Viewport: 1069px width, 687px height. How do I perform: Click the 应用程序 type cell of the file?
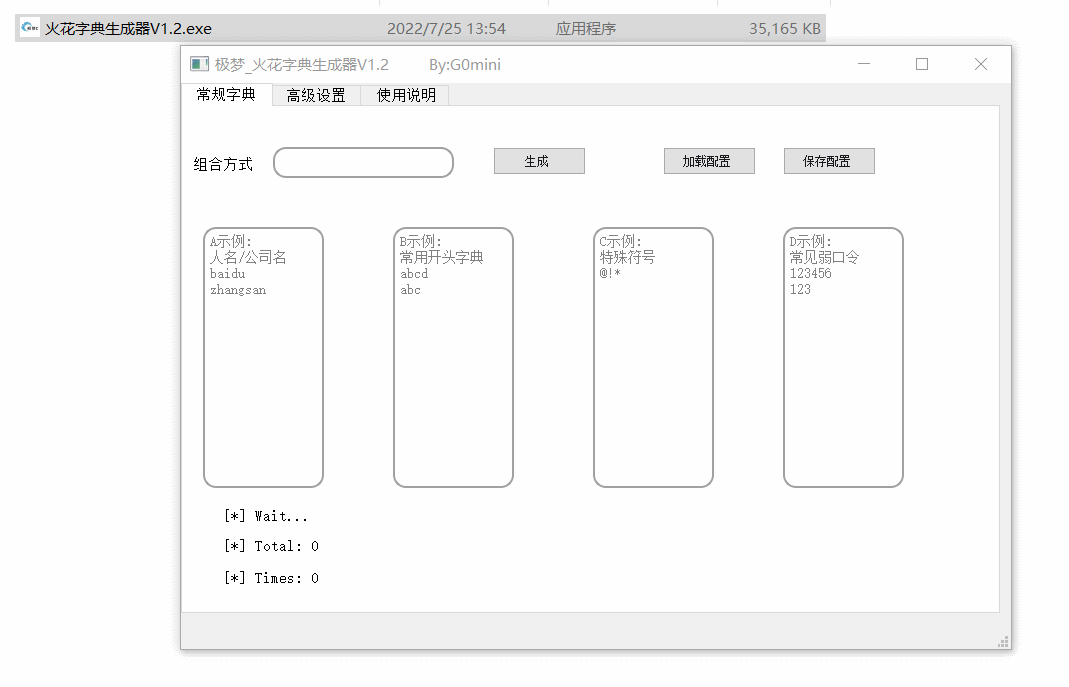coord(586,29)
